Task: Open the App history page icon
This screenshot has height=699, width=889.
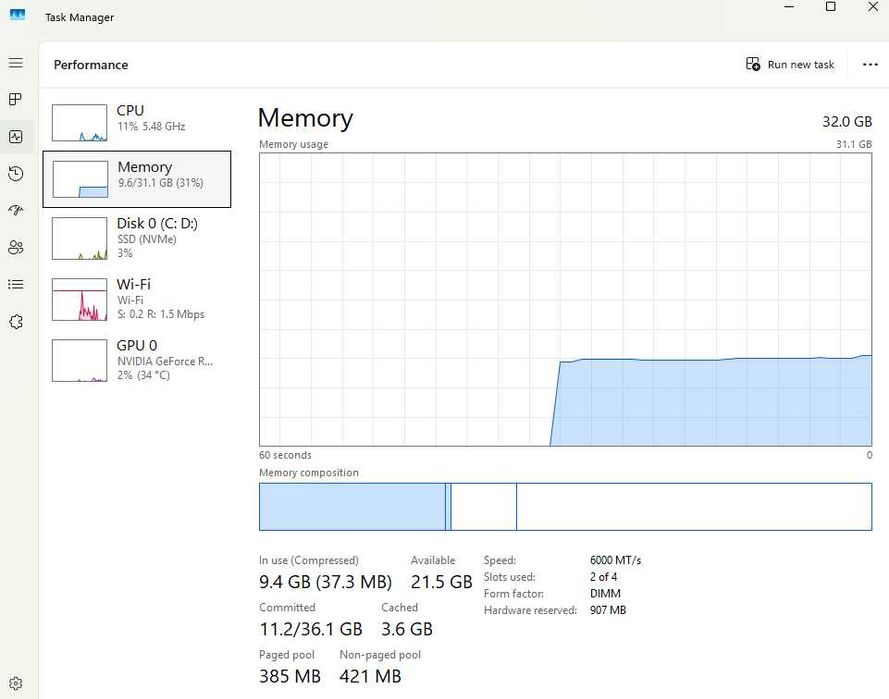Action: click(16, 173)
